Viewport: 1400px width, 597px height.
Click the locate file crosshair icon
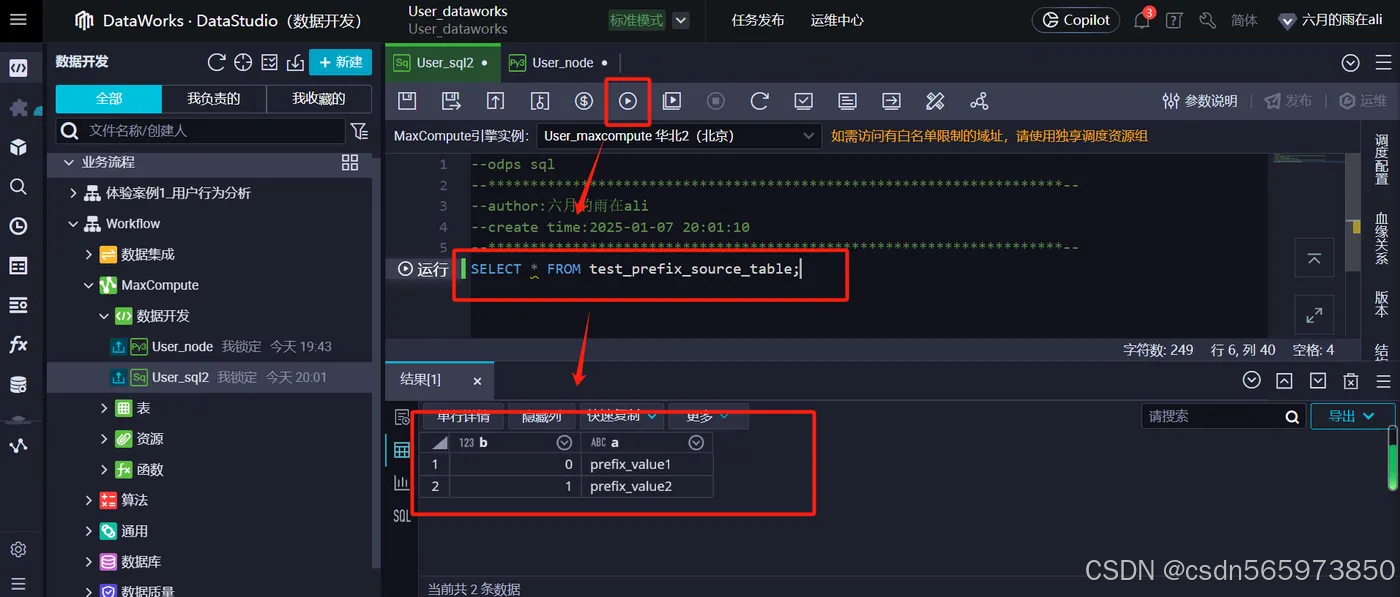pyautogui.click(x=243, y=62)
